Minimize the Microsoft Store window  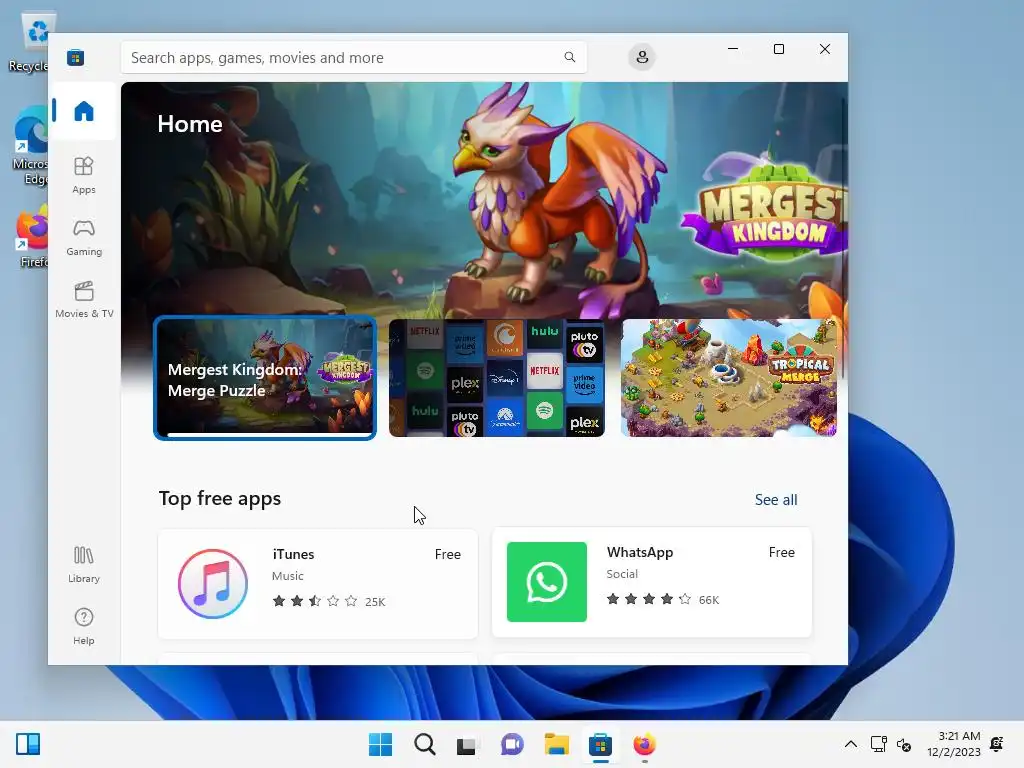click(733, 49)
